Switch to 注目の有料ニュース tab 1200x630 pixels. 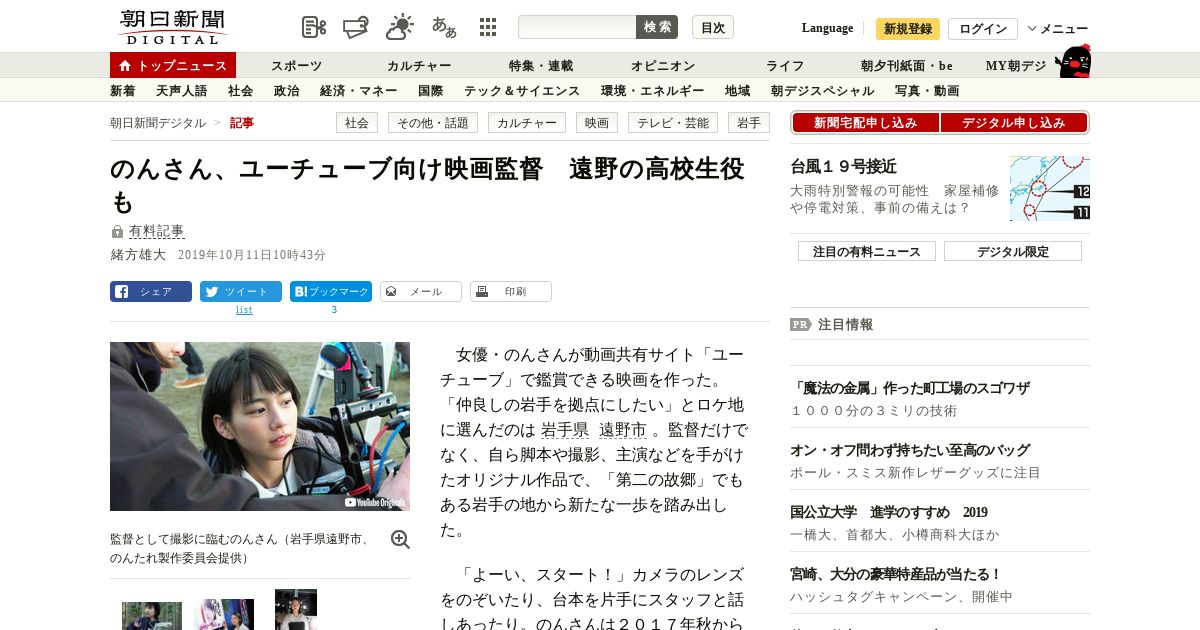pos(867,251)
